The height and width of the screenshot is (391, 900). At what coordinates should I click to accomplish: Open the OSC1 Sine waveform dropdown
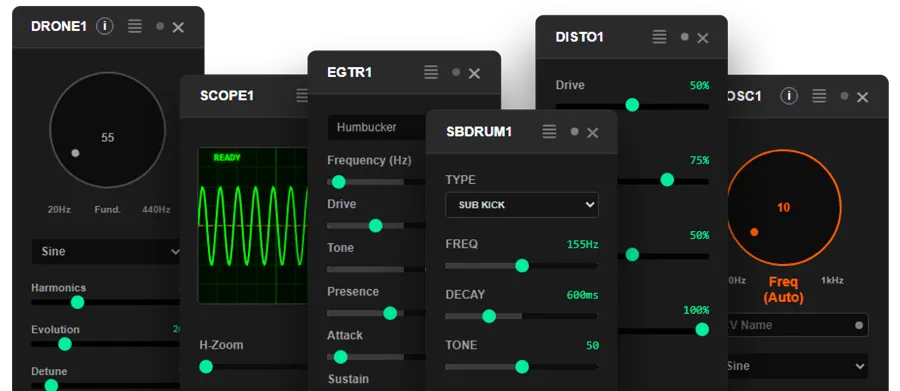click(797, 366)
